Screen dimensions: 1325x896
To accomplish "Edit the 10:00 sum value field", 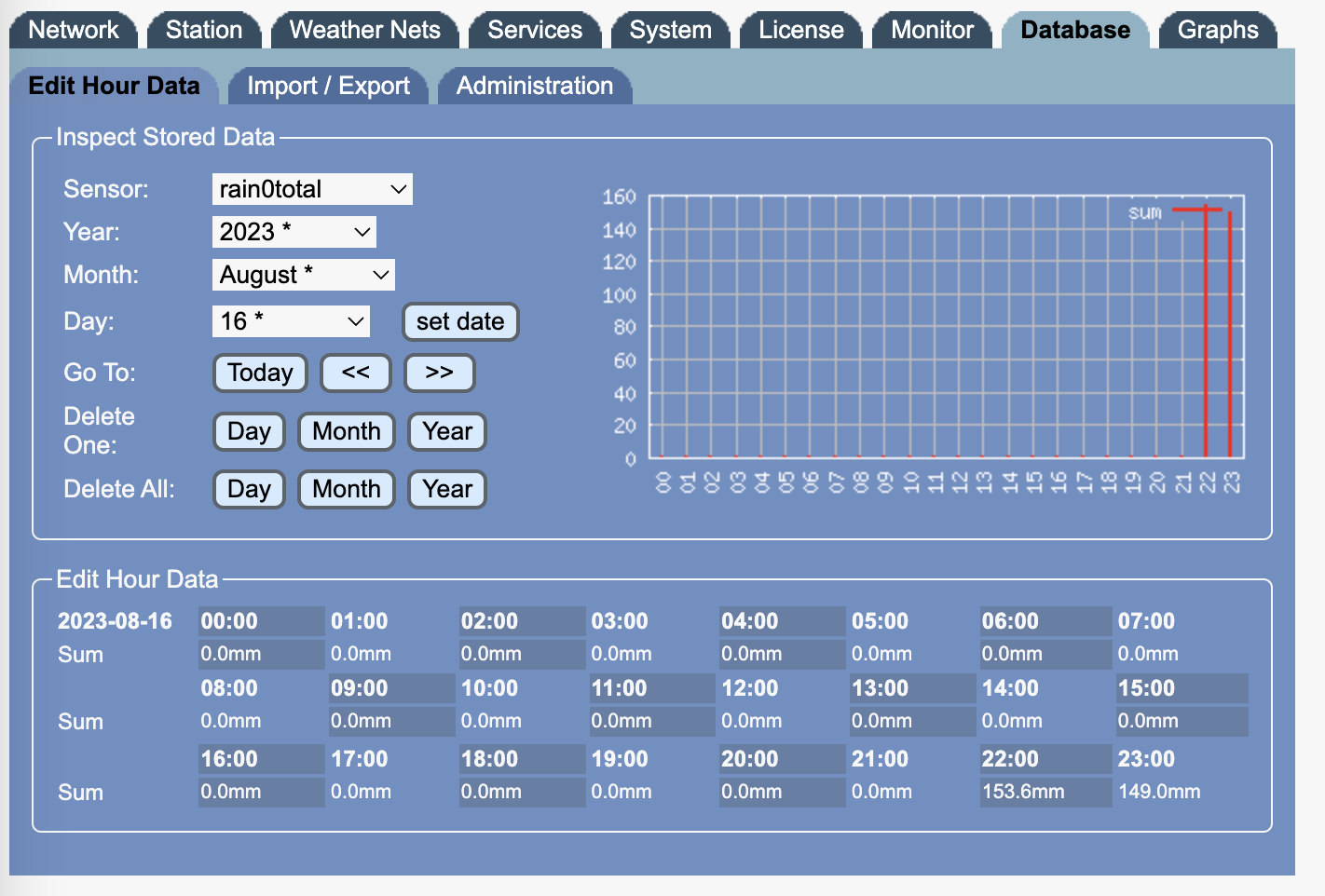I will click(x=523, y=721).
